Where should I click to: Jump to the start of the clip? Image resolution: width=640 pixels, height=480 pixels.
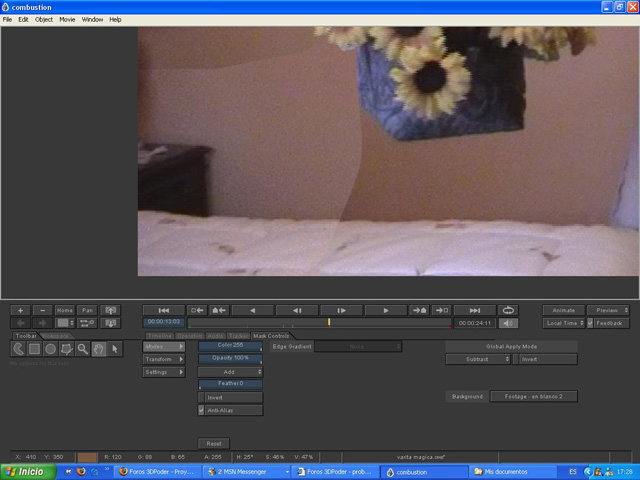point(164,310)
